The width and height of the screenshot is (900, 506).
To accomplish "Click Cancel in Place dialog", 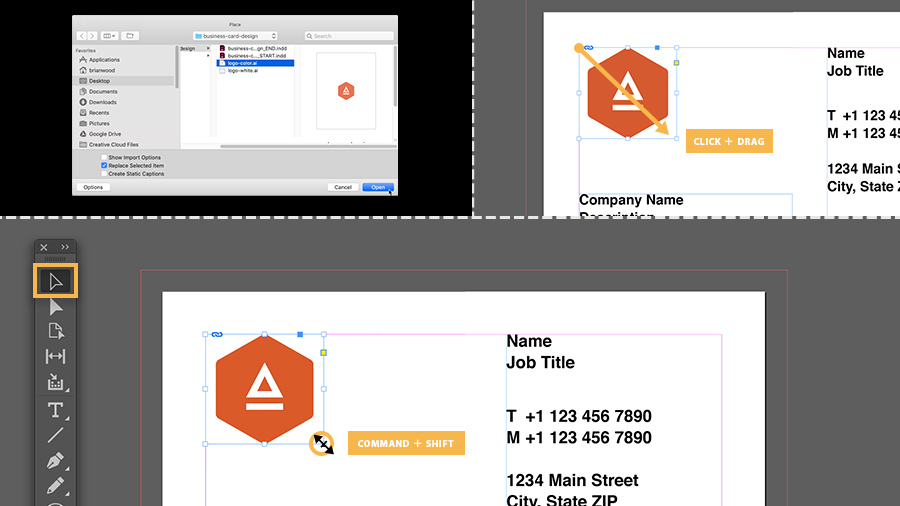I will [x=343, y=187].
